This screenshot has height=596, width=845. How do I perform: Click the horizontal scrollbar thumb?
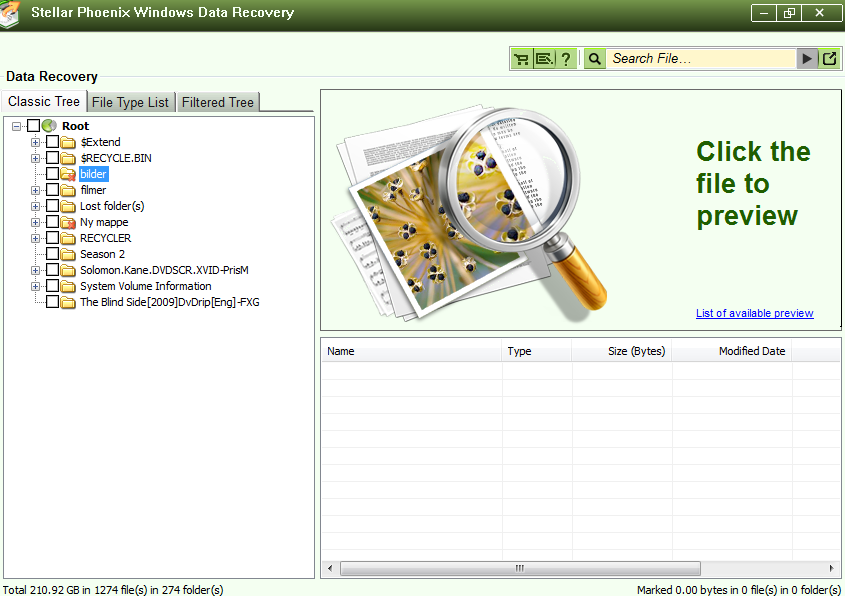[x=520, y=568]
